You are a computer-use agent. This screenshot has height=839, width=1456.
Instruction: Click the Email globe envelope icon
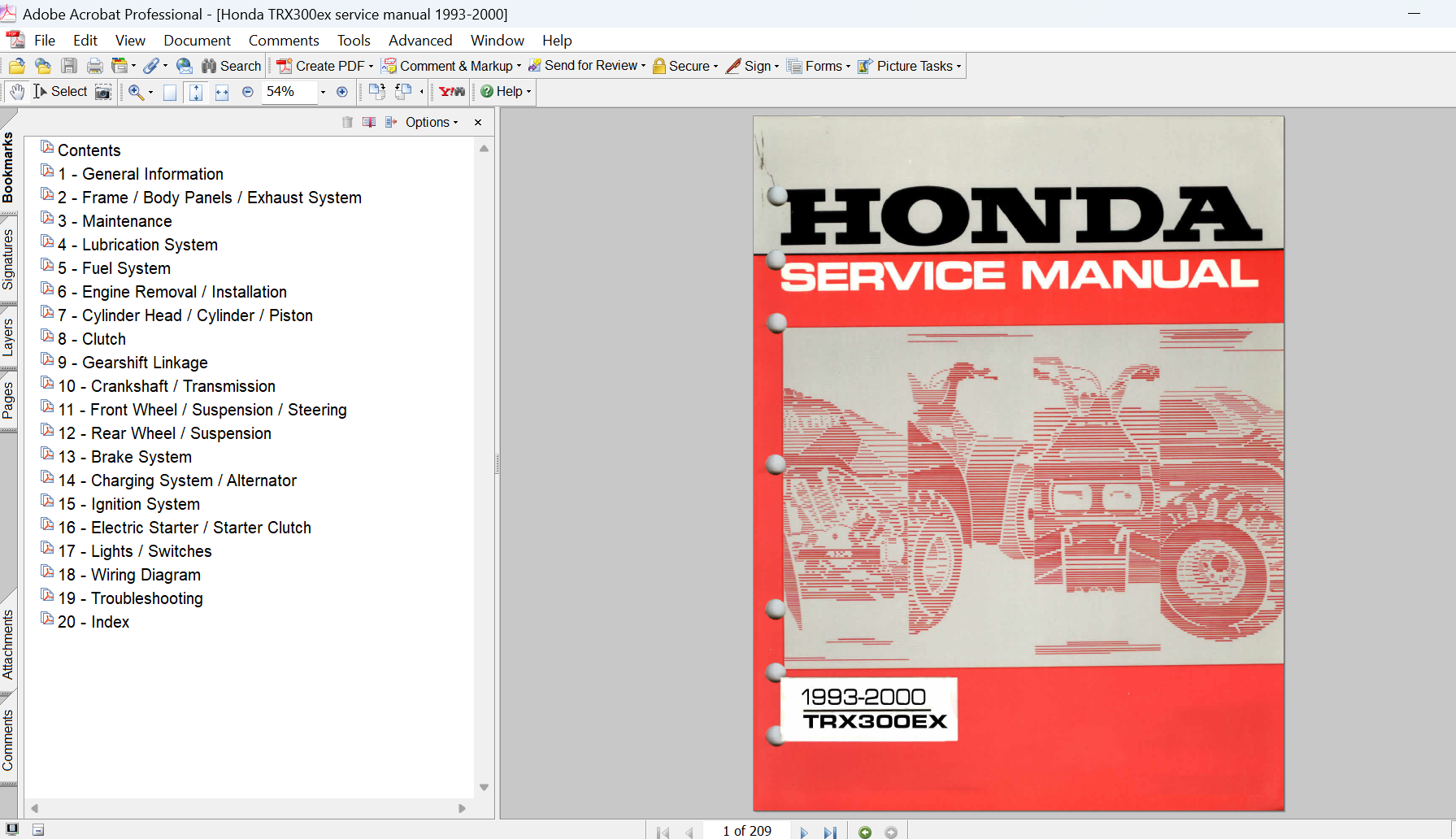pyautogui.click(x=185, y=66)
